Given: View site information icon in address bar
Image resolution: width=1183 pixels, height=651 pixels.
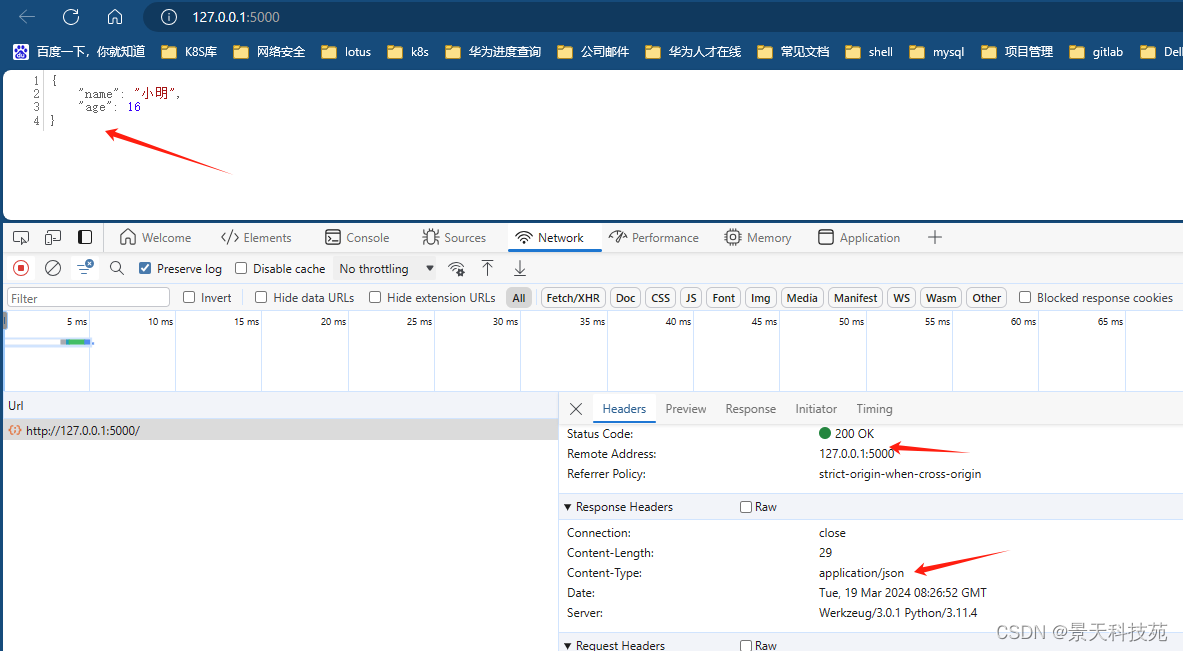Looking at the screenshot, I should [x=169, y=17].
